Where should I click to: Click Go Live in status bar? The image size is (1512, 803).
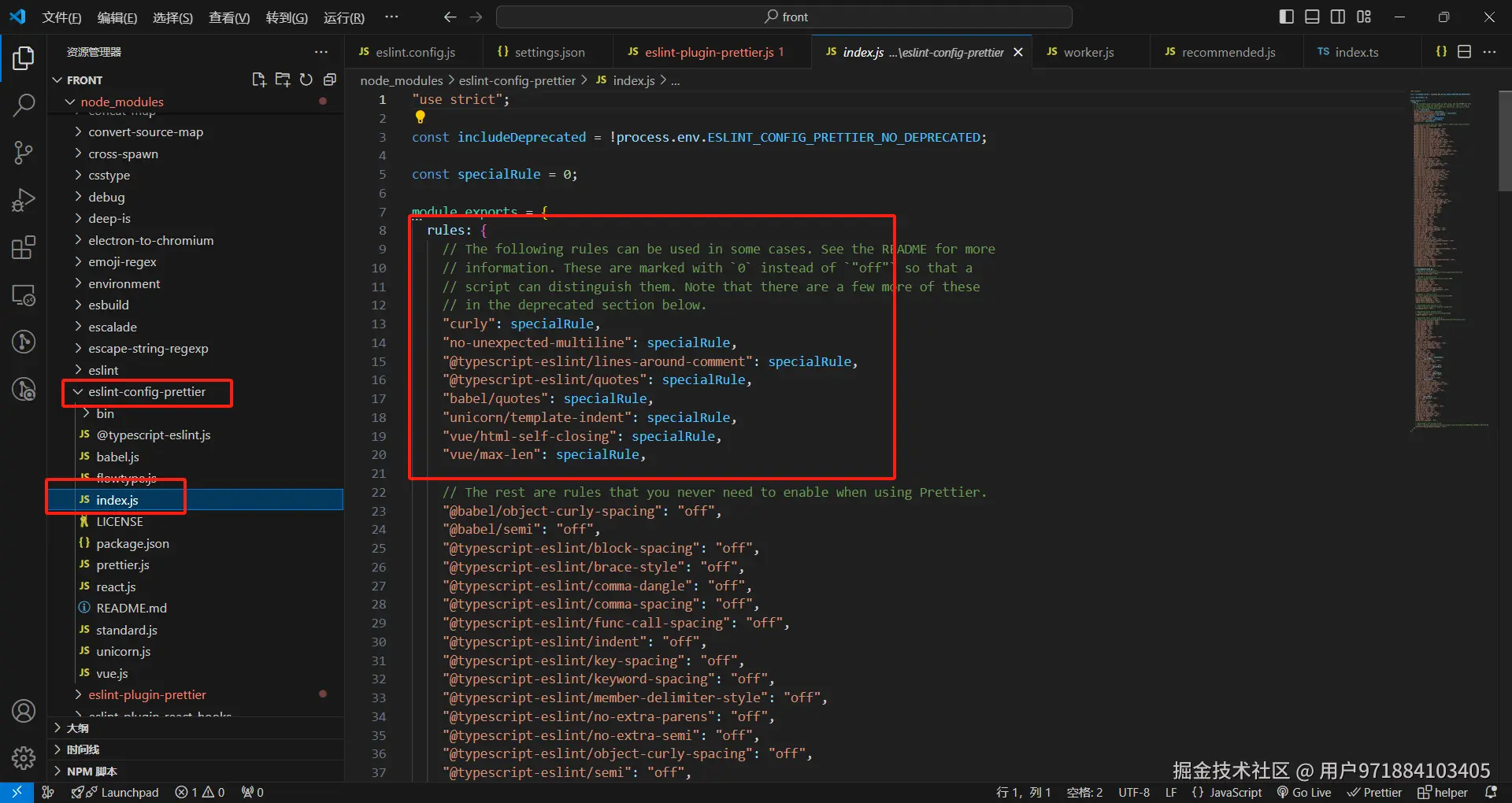(x=1304, y=792)
